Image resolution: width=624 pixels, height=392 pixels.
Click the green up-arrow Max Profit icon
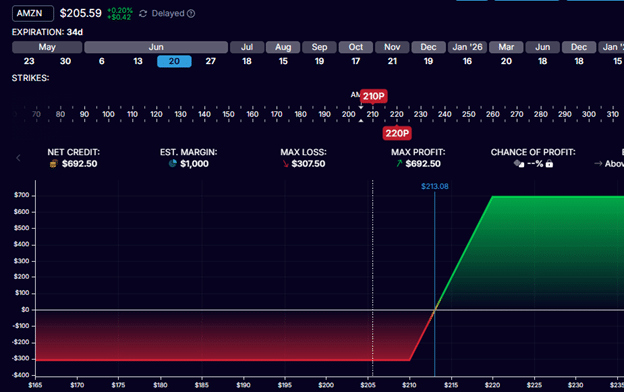coord(399,164)
